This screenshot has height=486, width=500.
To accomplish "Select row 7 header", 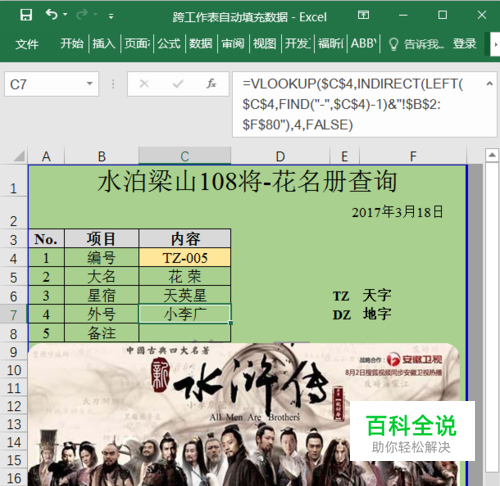I will pos(13,314).
